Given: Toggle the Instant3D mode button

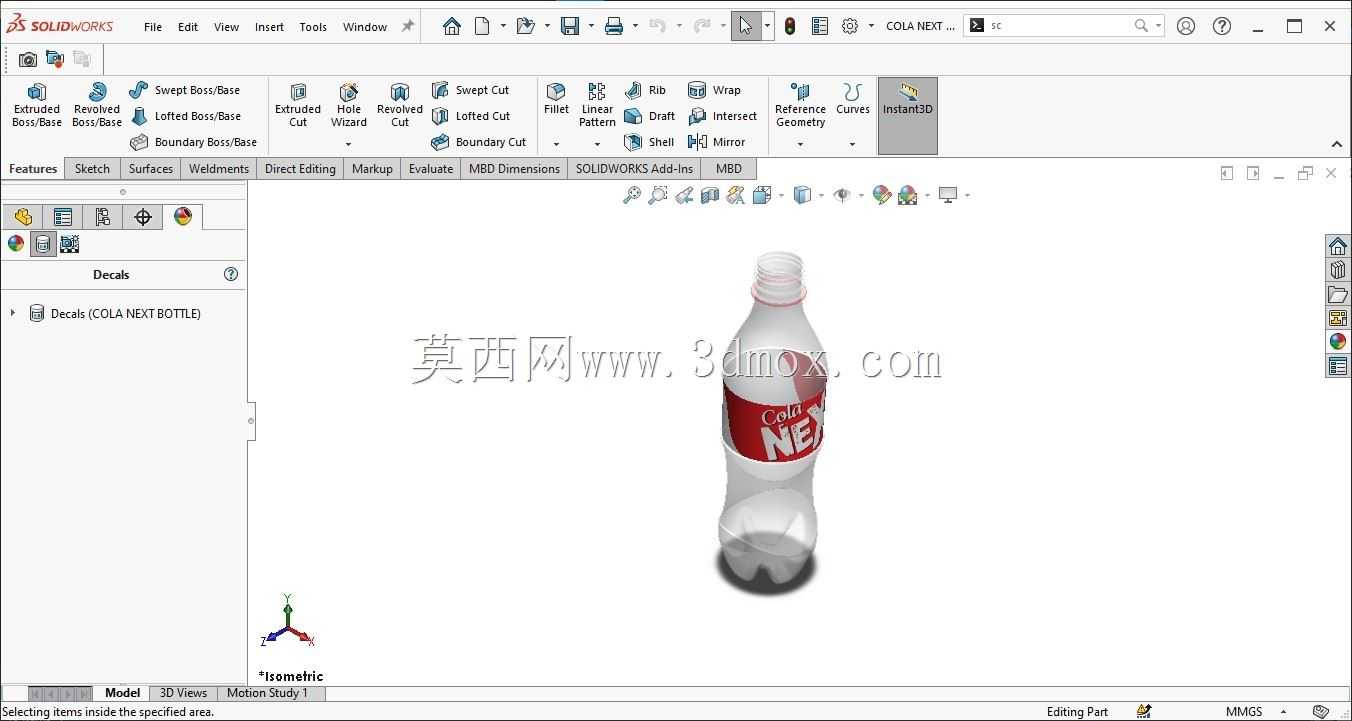Looking at the screenshot, I should tap(908, 116).
